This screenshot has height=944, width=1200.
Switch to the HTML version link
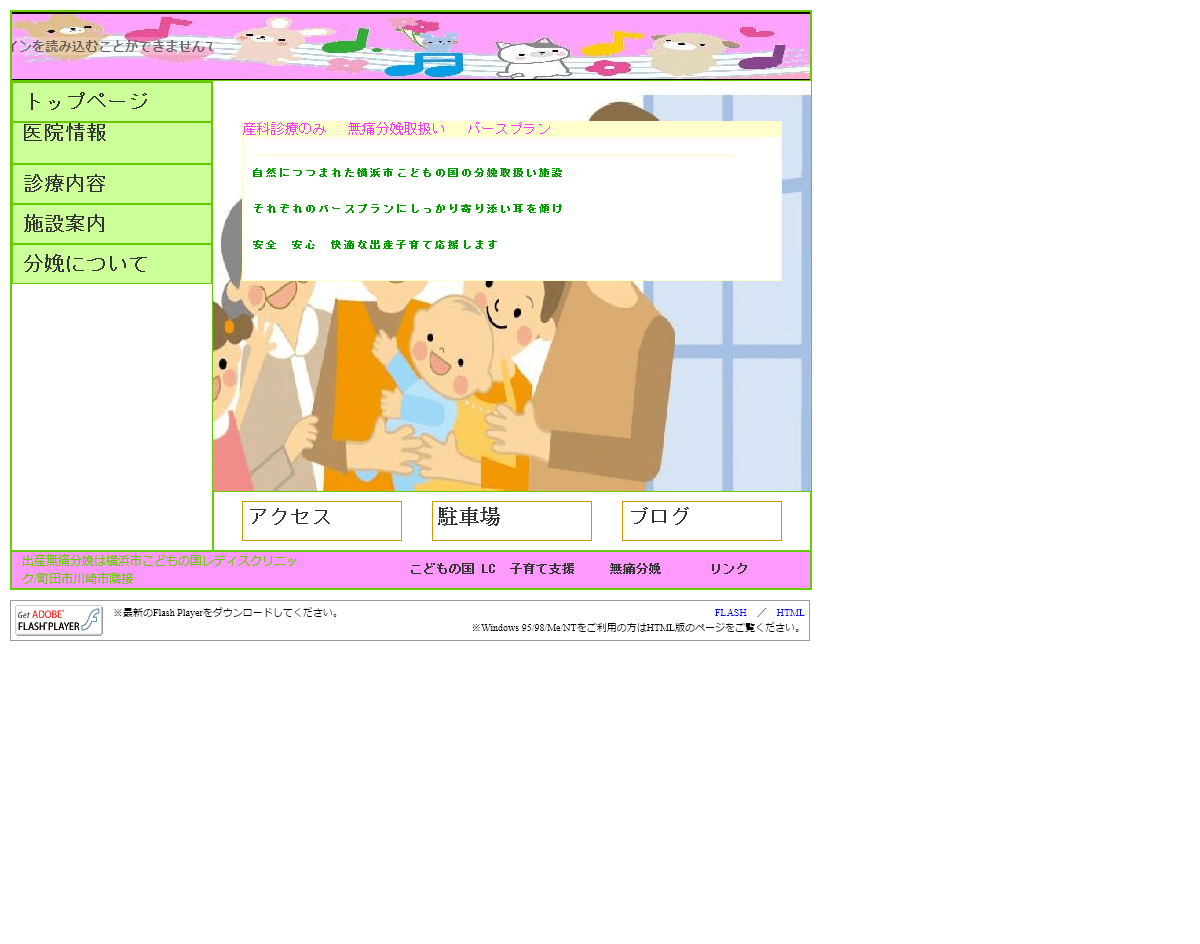point(790,613)
